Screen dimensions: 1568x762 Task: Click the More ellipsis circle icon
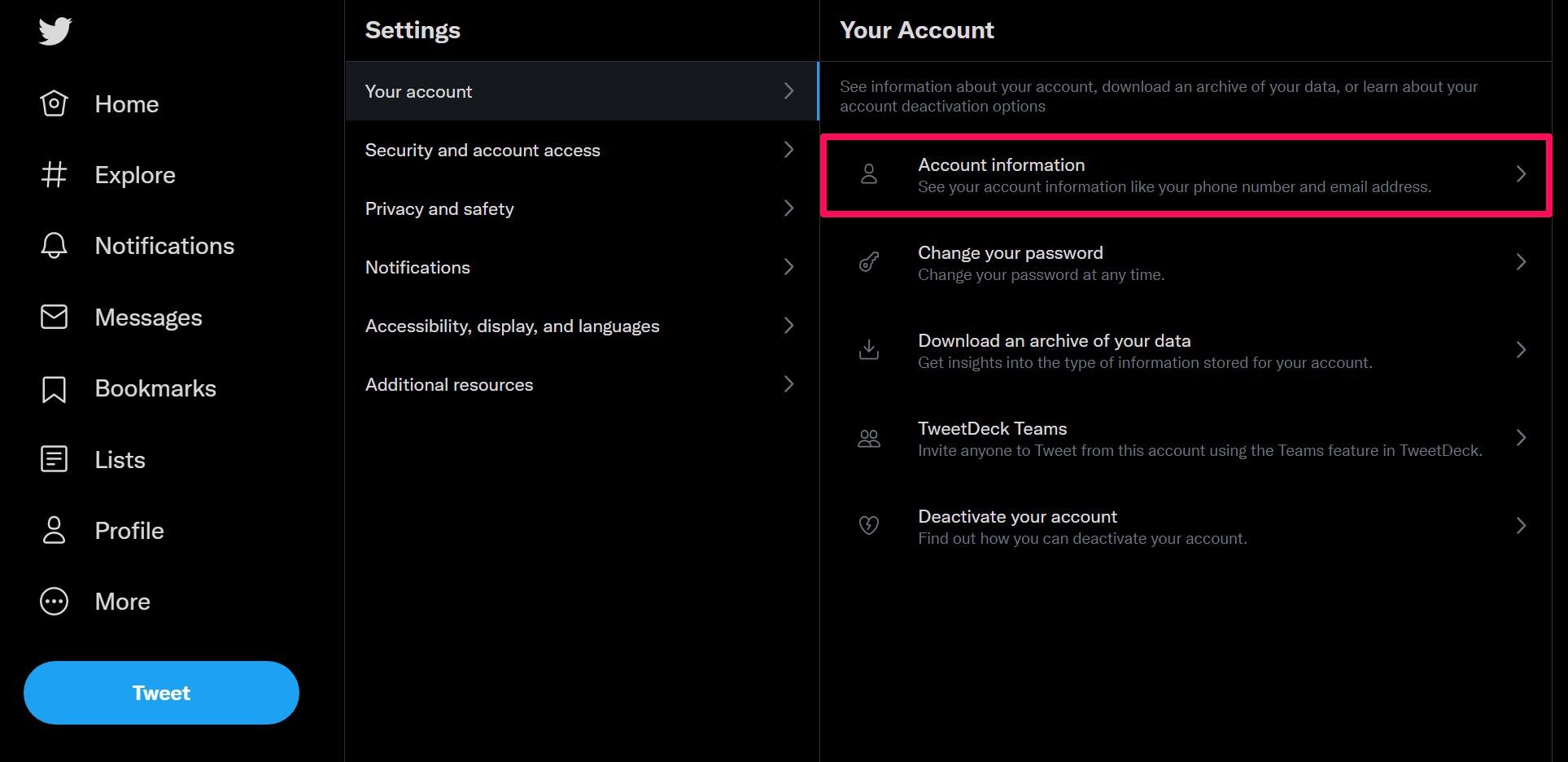point(54,602)
